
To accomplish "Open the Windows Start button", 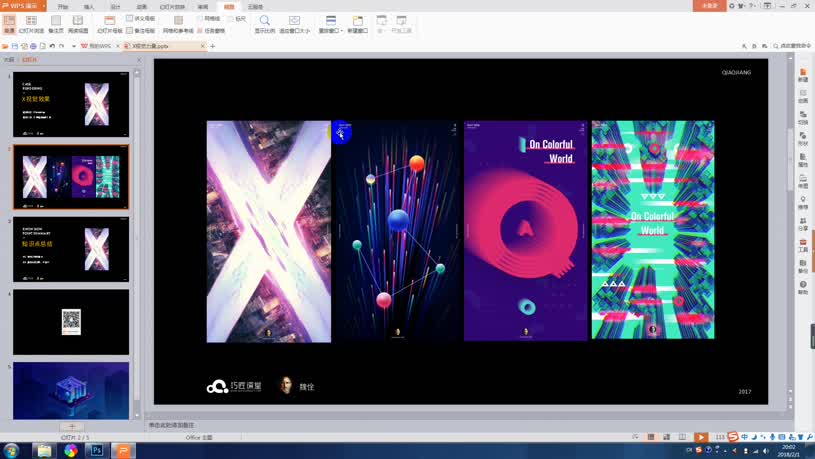I will coord(11,451).
